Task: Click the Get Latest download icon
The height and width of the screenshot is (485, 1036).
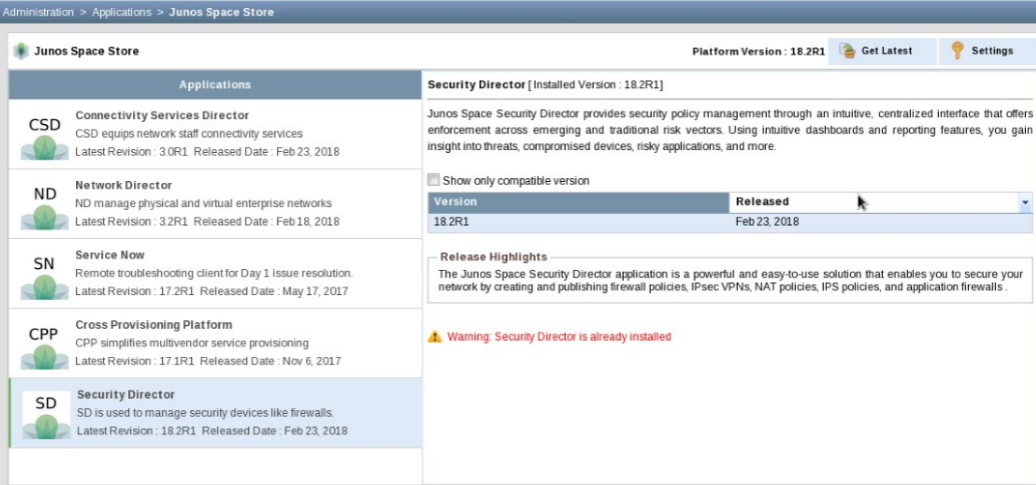Action: click(x=848, y=51)
